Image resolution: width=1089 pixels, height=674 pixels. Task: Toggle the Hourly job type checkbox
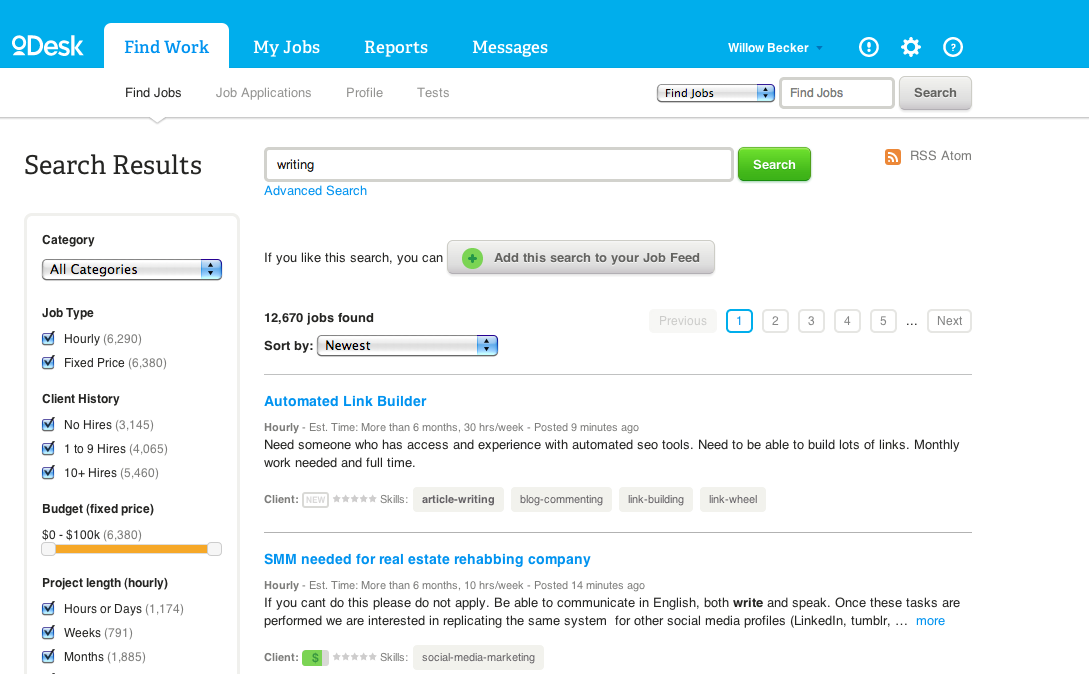coord(49,338)
